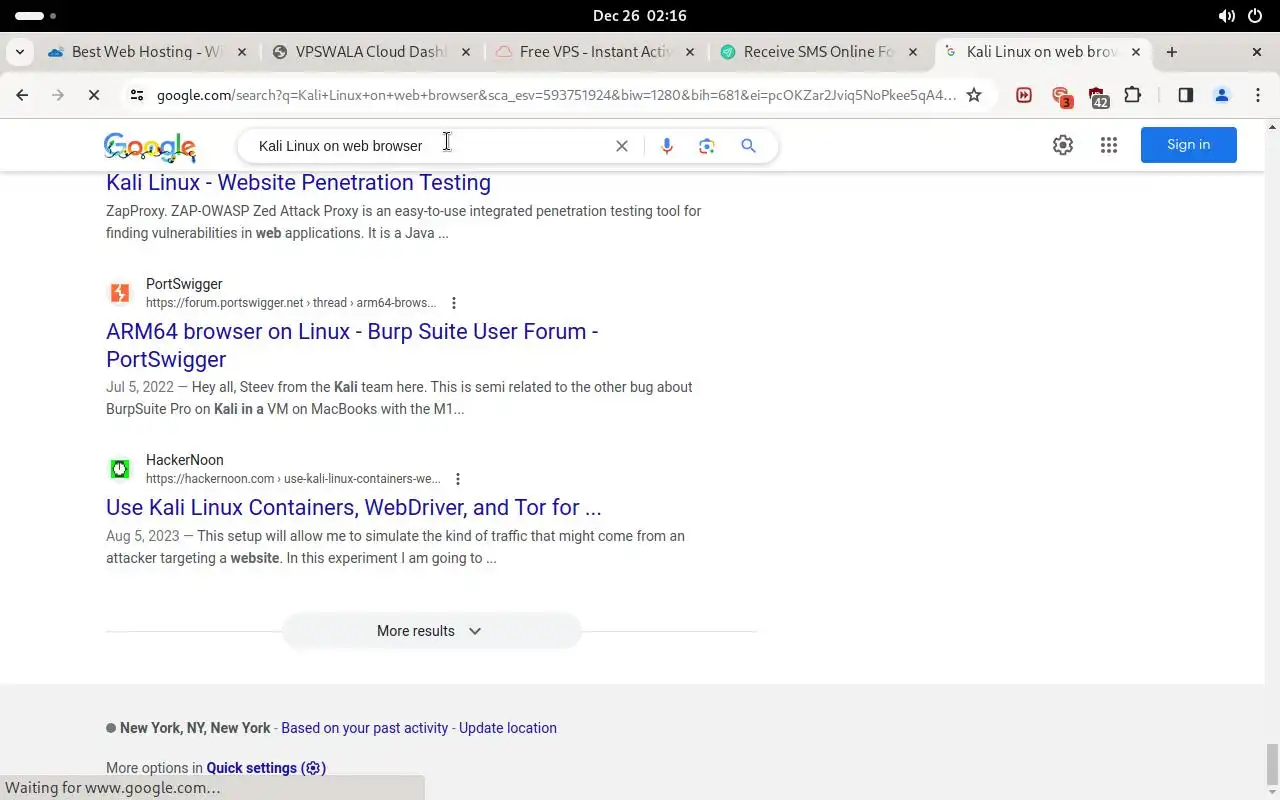Viewport: 1280px width, 800px height.
Task: Click the address bar URL
Action: coord(556,95)
